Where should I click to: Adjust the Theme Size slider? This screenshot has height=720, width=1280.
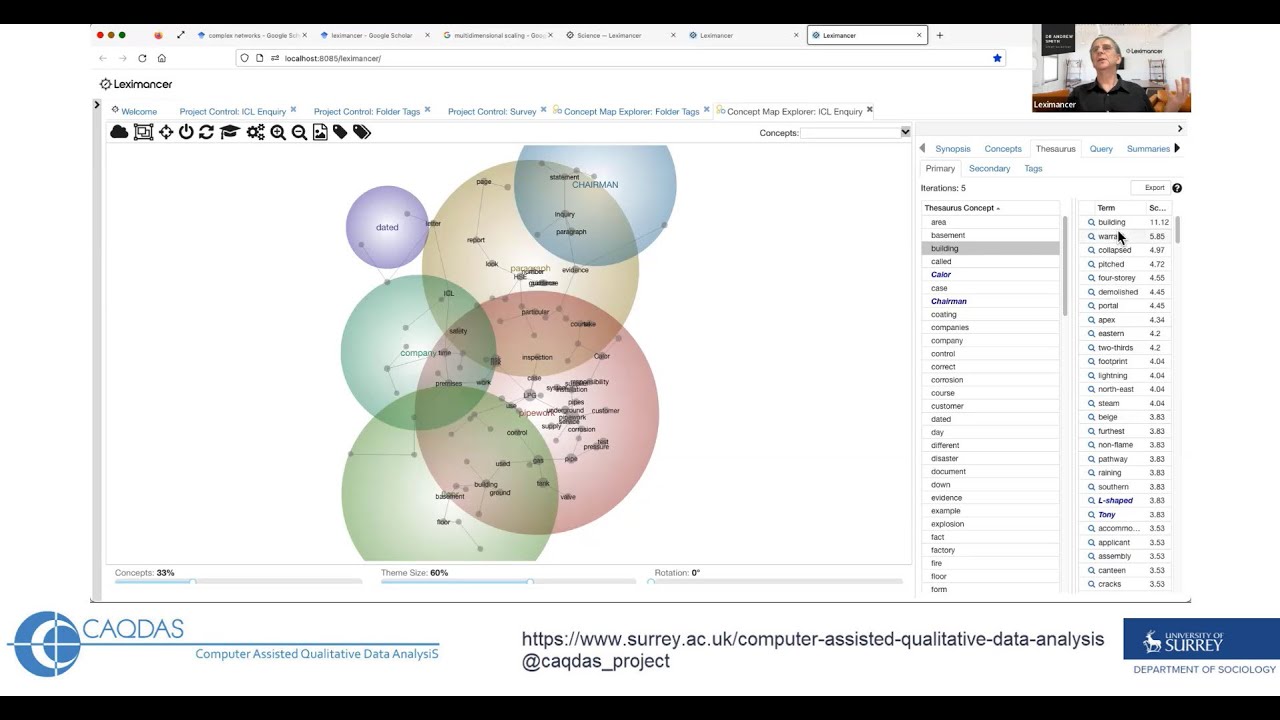(530, 581)
